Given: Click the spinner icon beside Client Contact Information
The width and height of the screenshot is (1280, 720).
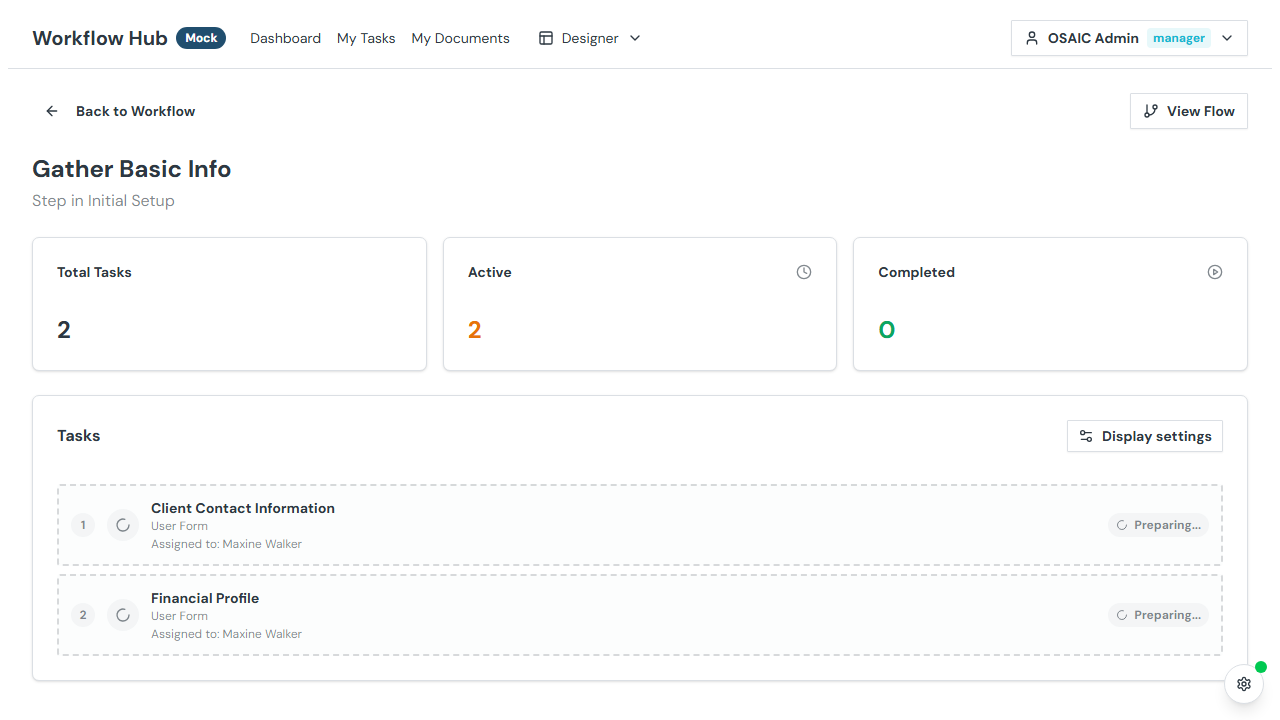Looking at the screenshot, I should (122, 524).
